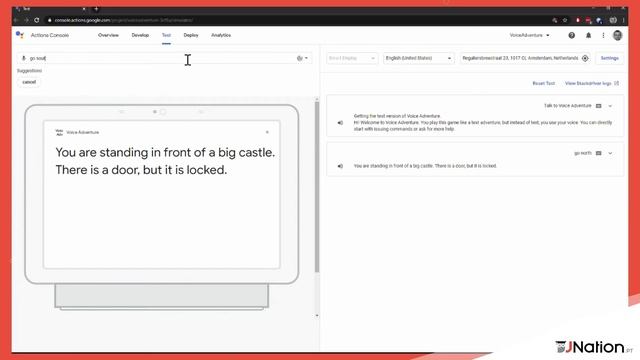Screen dimensions: 640x360
Task: Click the "Suggestions" label
Action: tap(29, 71)
